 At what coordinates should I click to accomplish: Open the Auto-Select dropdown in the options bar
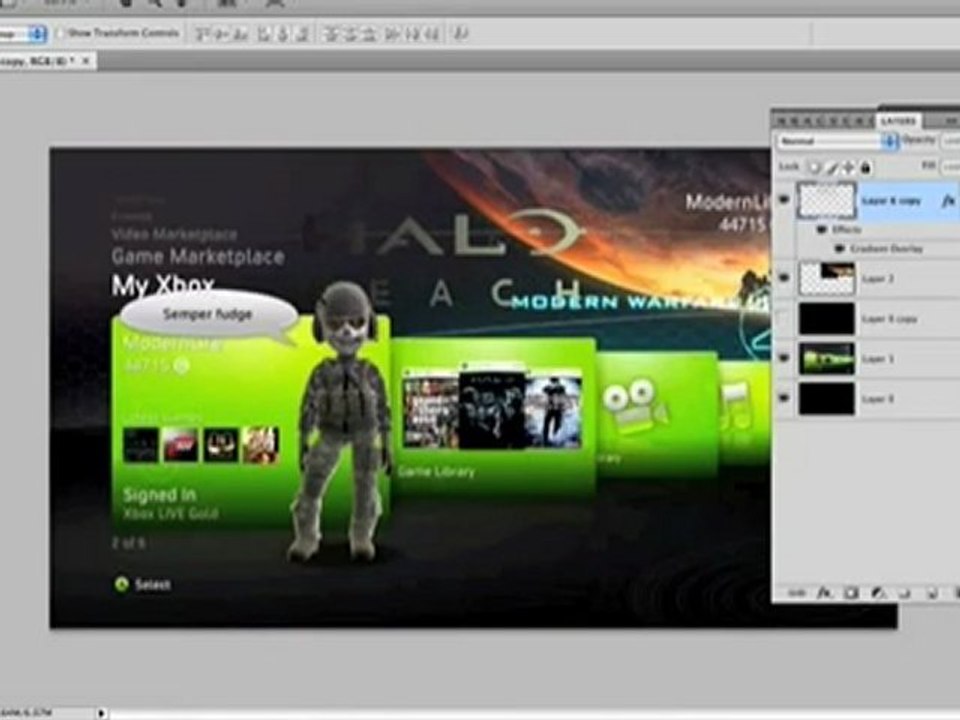(23, 33)
